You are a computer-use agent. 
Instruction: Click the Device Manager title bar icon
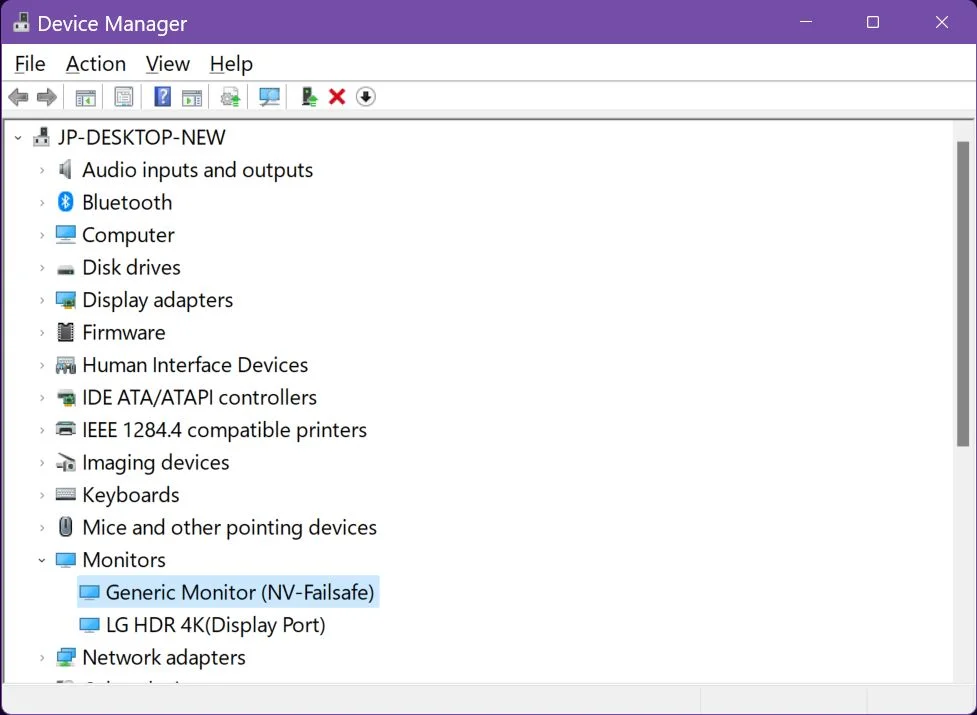pos(21,22)
